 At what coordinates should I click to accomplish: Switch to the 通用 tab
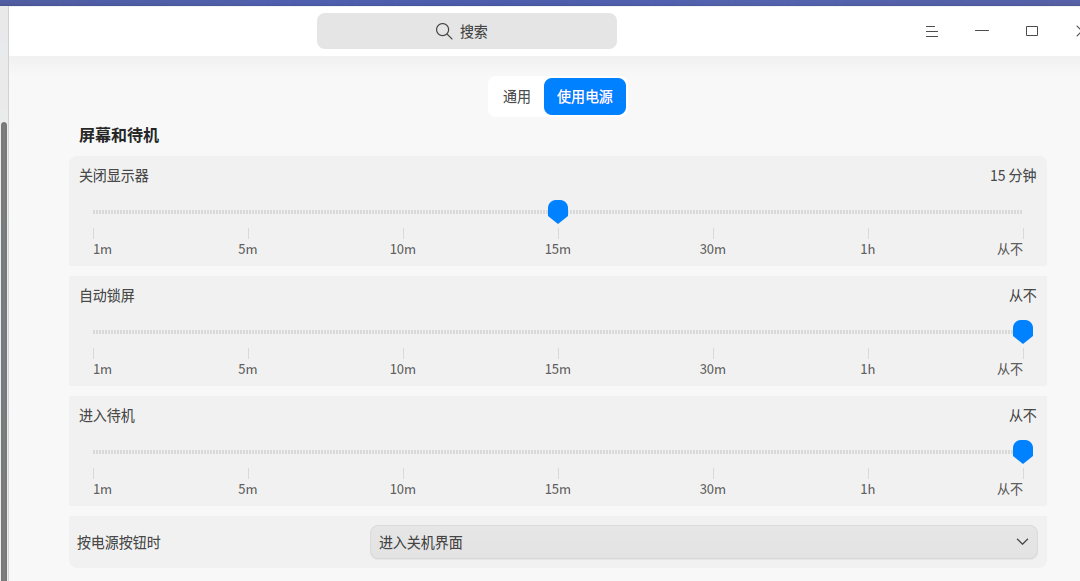[517, 97]
